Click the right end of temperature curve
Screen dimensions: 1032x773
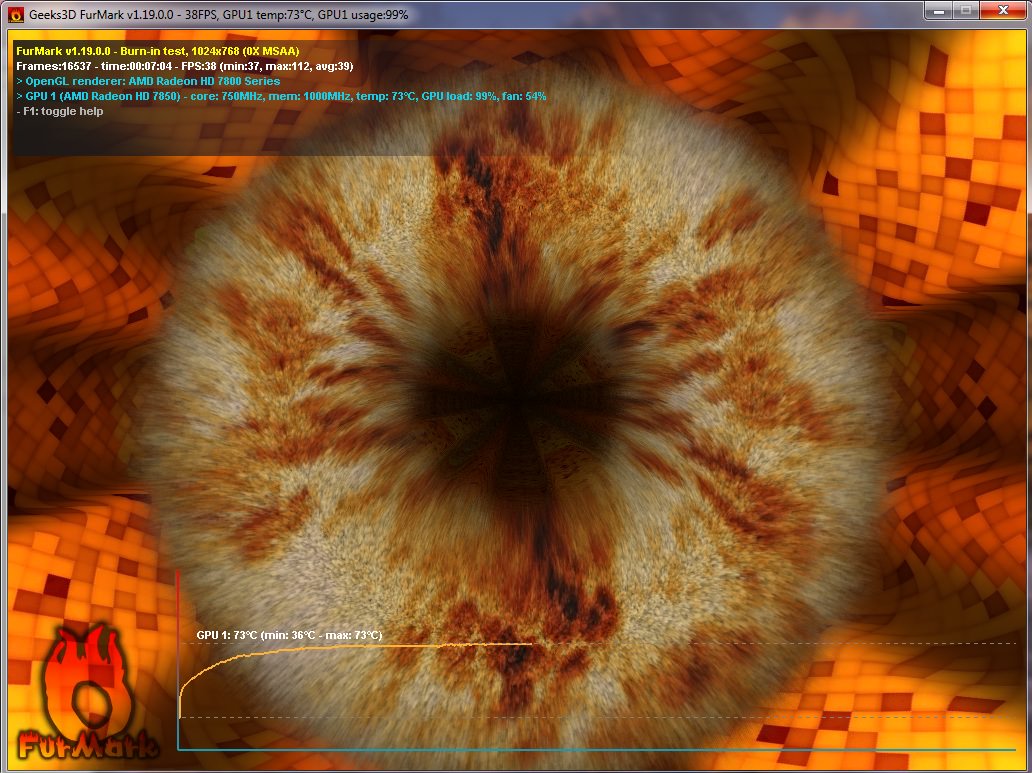pyautogui.click(x=530, y=645)
